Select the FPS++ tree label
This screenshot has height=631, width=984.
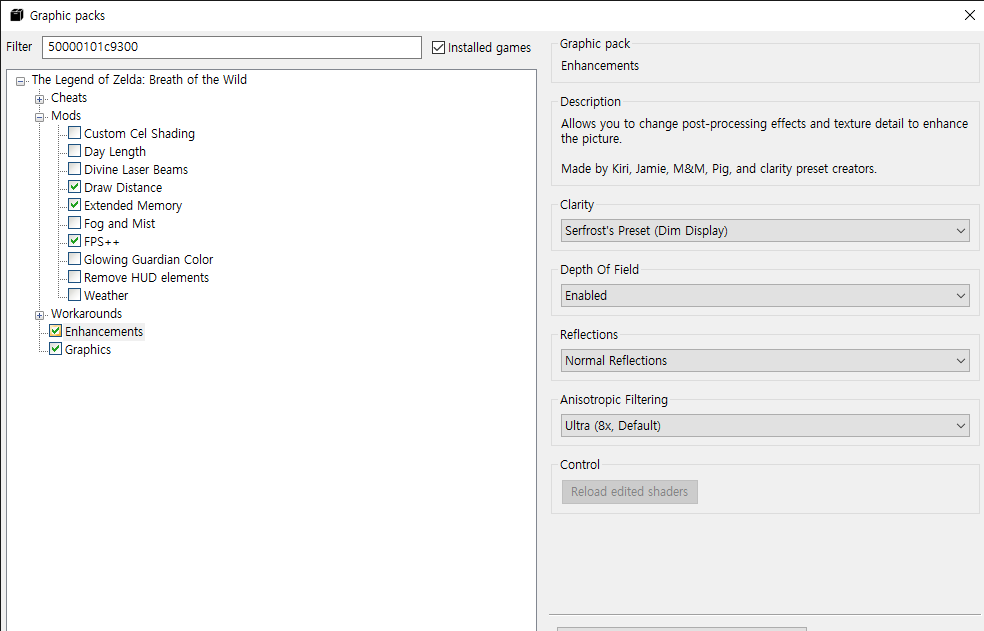pos(102,242)
